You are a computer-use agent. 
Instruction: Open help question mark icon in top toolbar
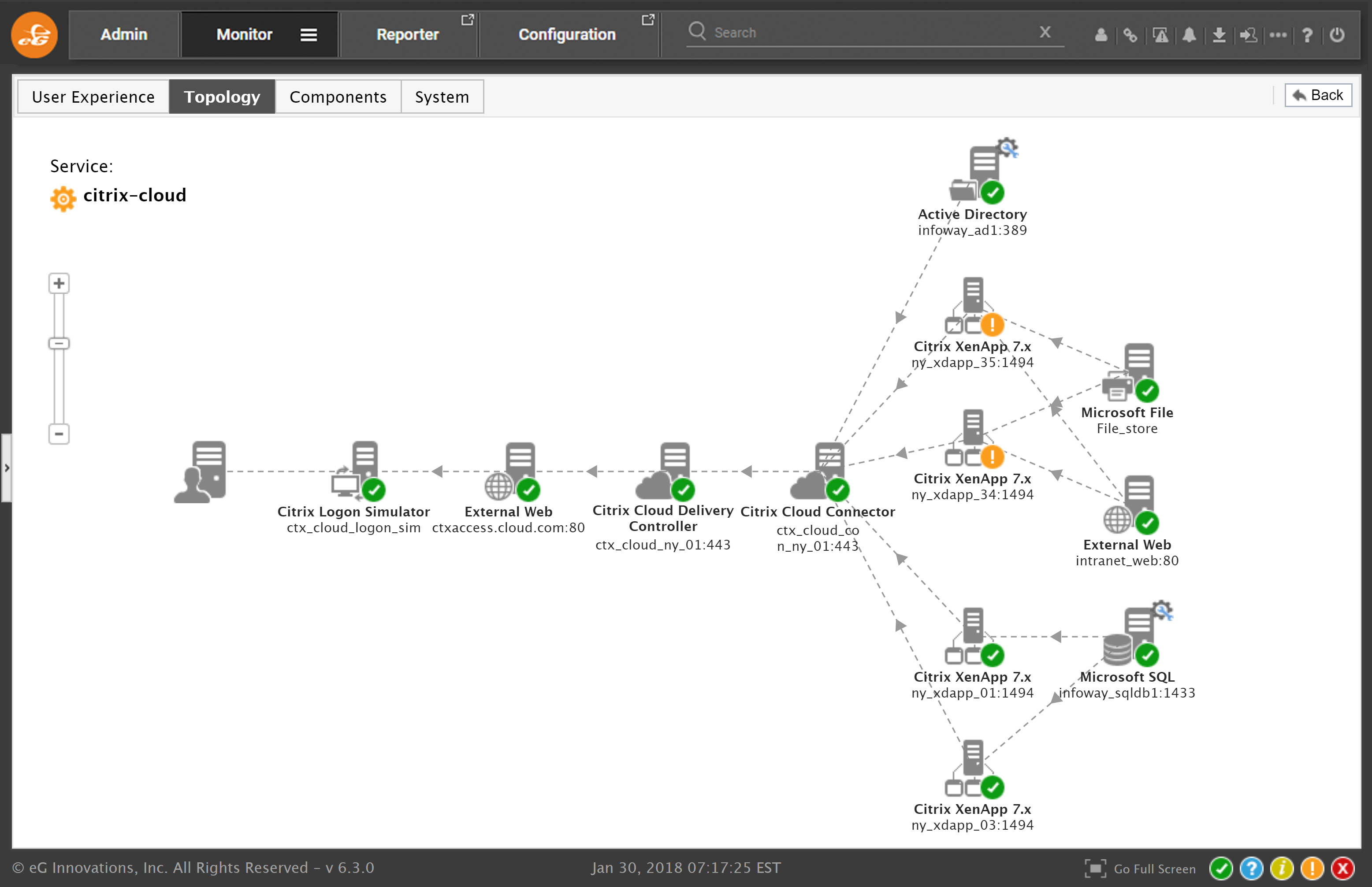click(1308, 35)
